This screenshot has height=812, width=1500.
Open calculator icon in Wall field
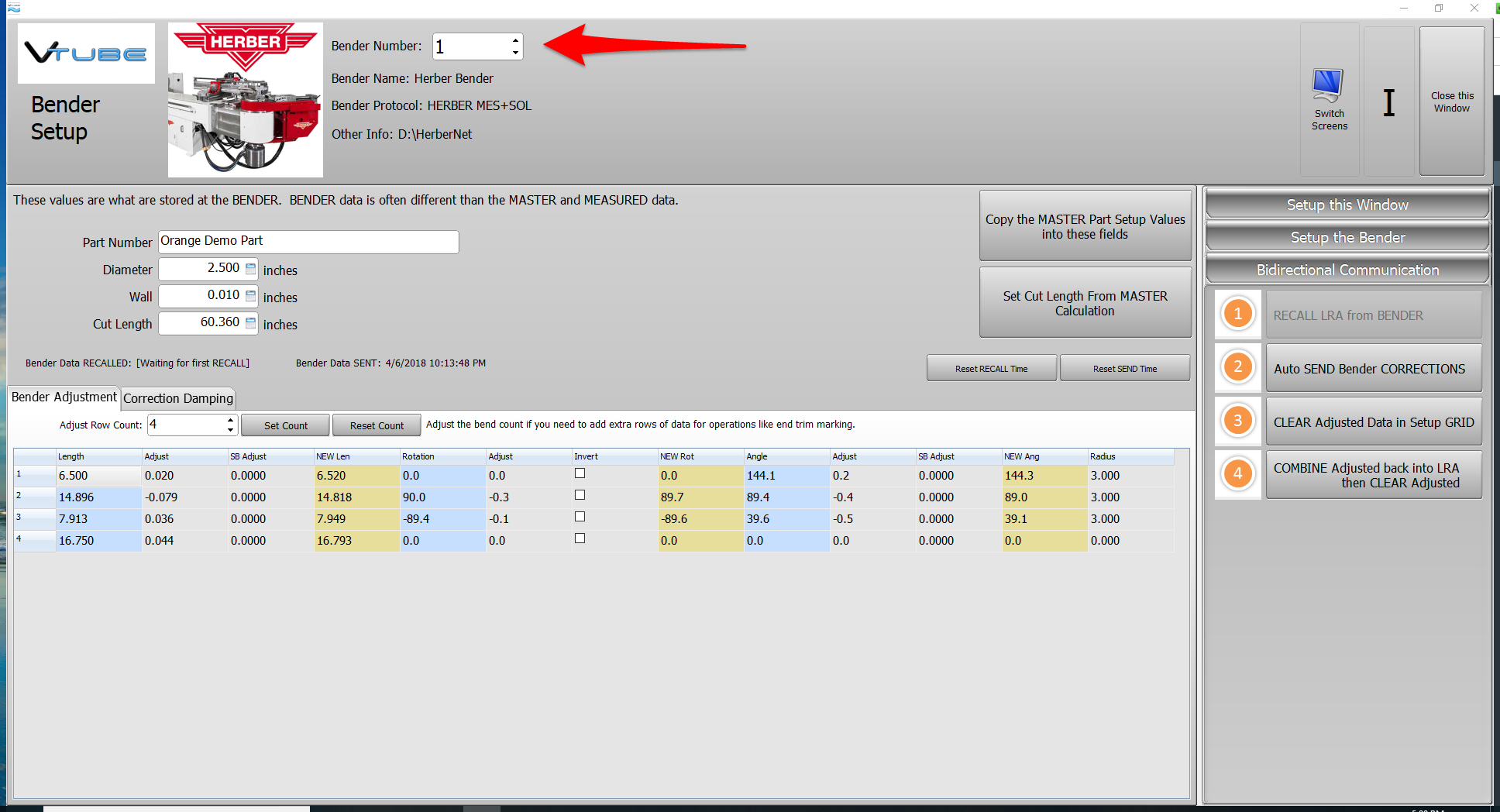pyautogui.click(x=250, y=296)
